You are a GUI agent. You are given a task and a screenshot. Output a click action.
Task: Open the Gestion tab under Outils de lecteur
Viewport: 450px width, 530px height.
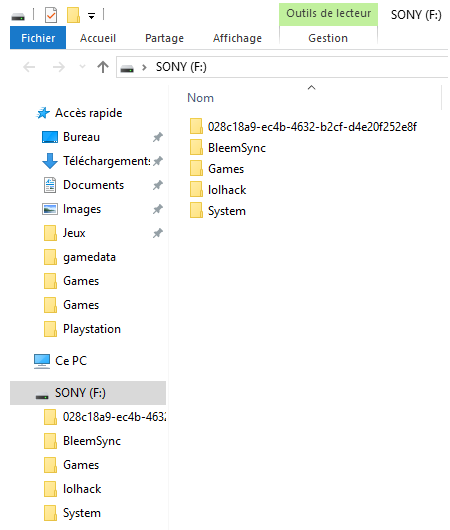tap(328, 38)
